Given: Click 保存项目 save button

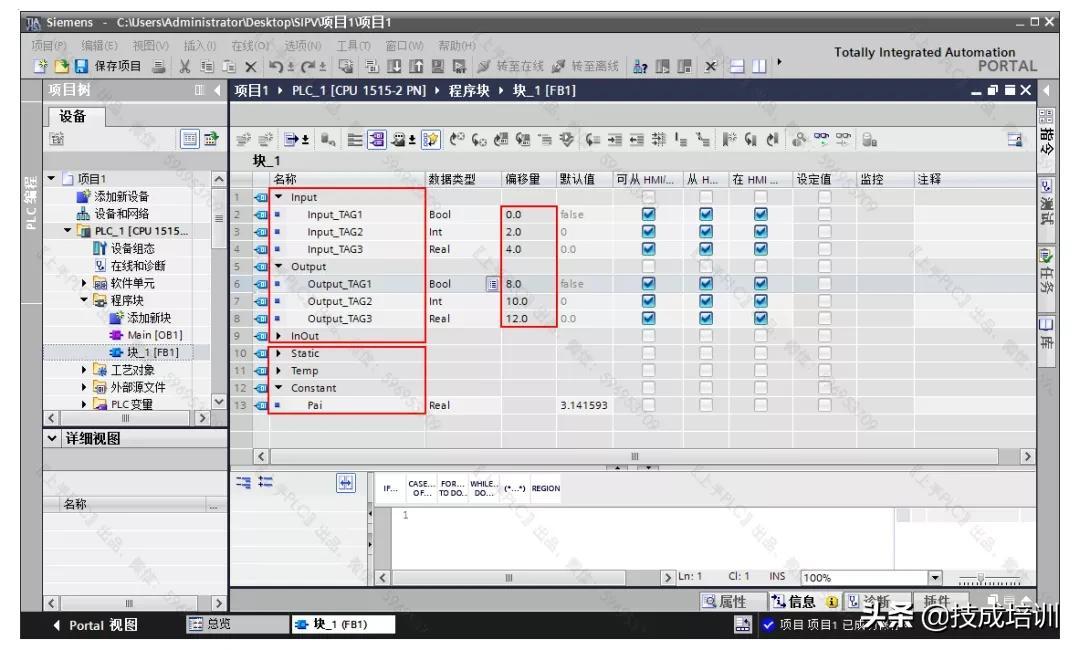Looking at the screenshot, I should [x=110, y=66].
